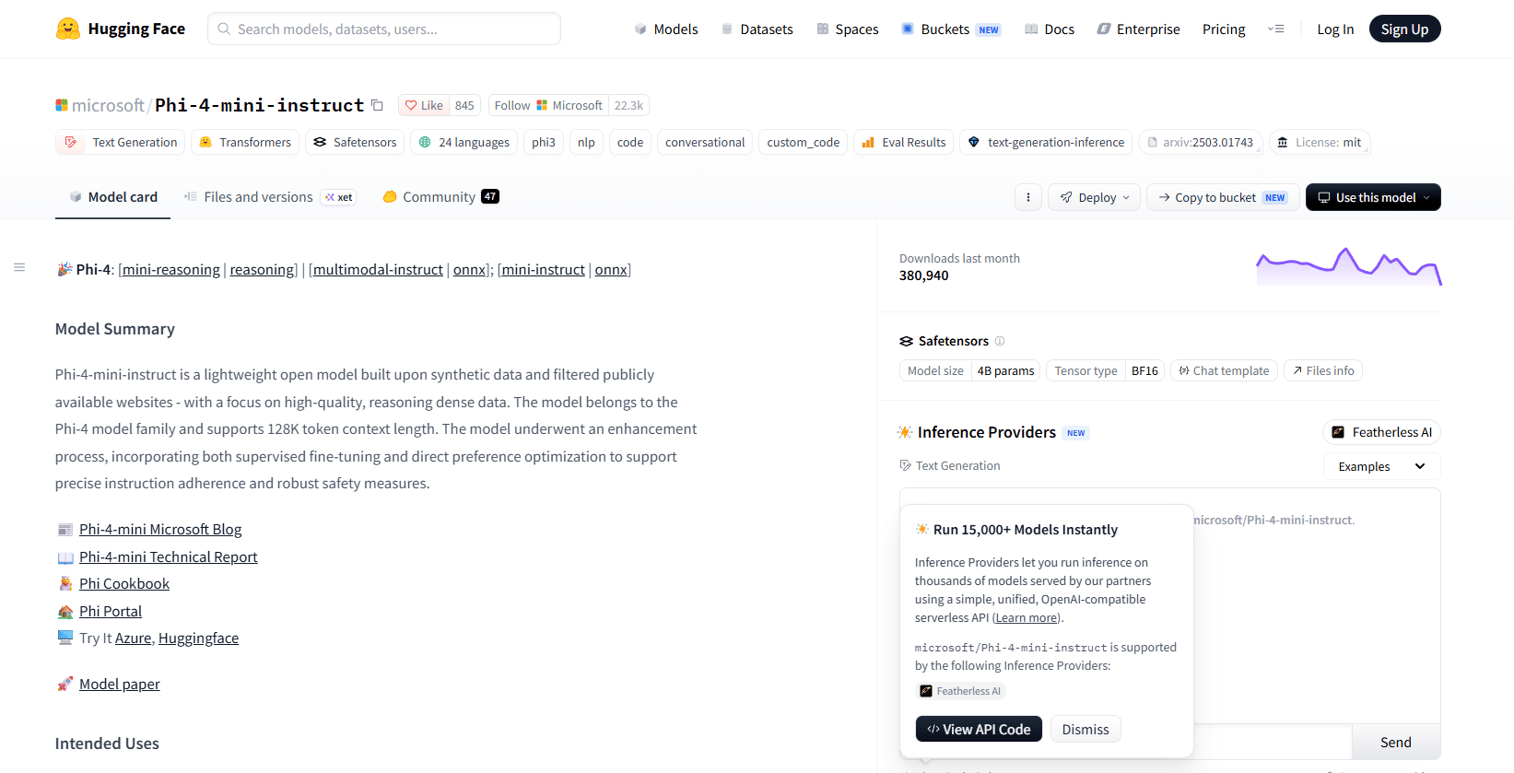Click the Safetensors info icon

pyautogui.click(x=1000, y=341)
